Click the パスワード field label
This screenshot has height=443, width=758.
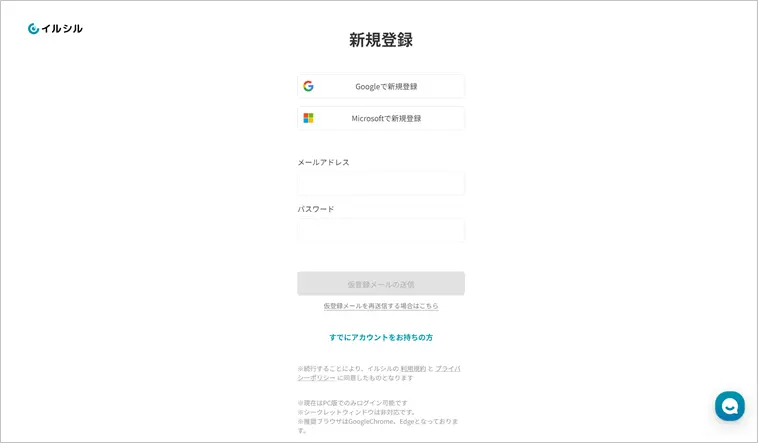click(316, 209)
